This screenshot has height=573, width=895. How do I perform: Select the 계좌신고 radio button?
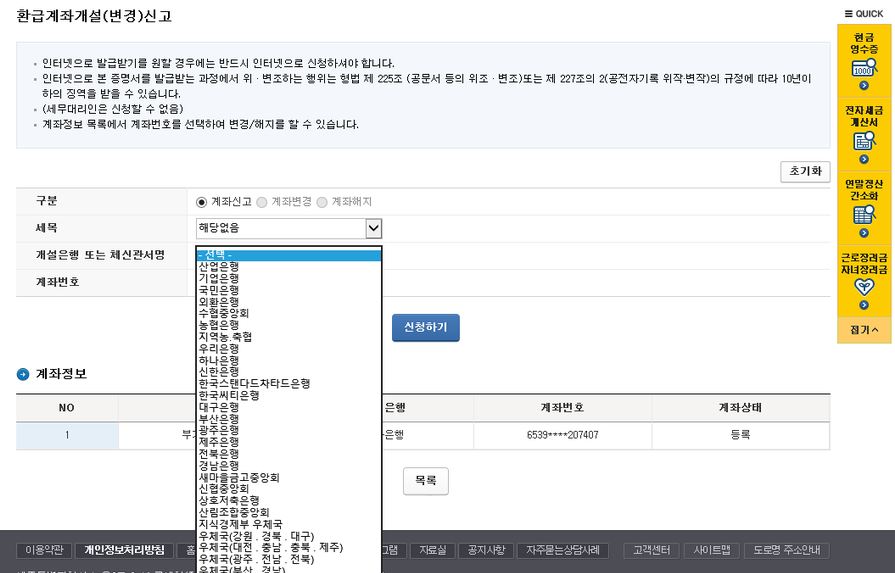coord(202,201)
